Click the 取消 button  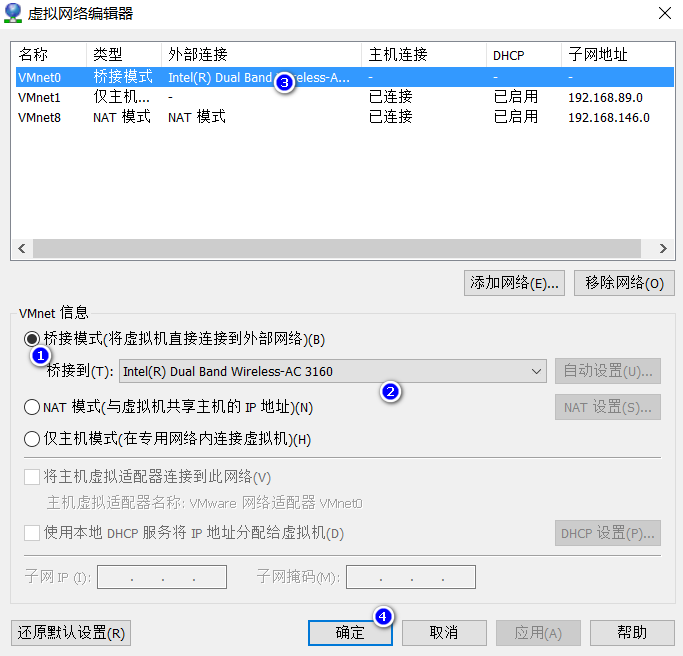point(444,633)
